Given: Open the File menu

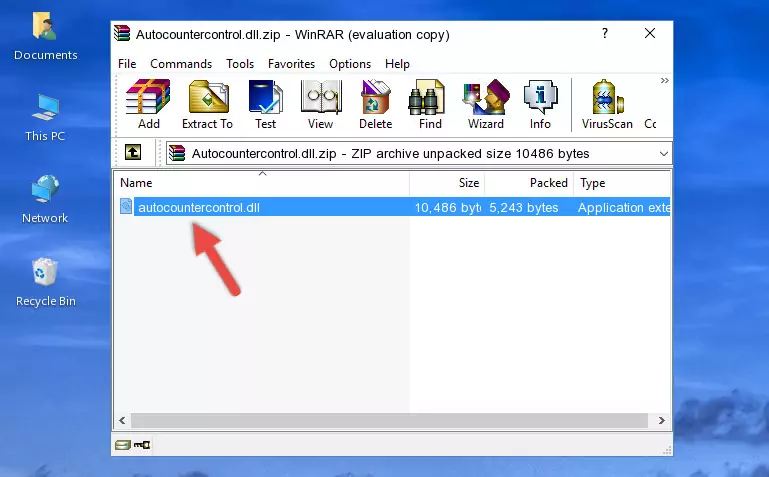Looking at the screenshot, I should (x=127, y=64).
